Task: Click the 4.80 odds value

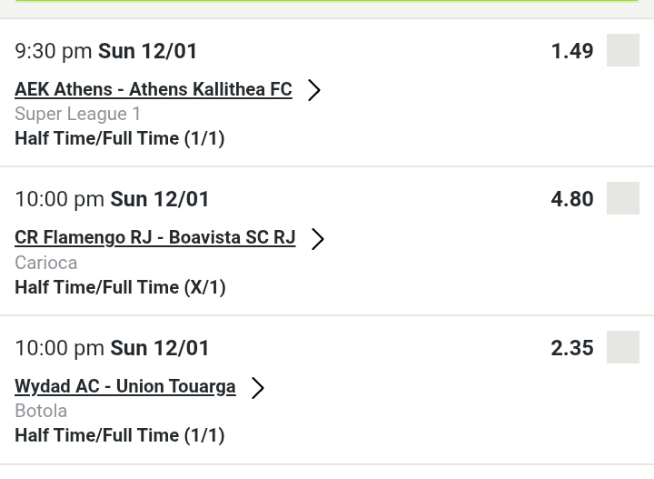Action: (x=572, y=198)
